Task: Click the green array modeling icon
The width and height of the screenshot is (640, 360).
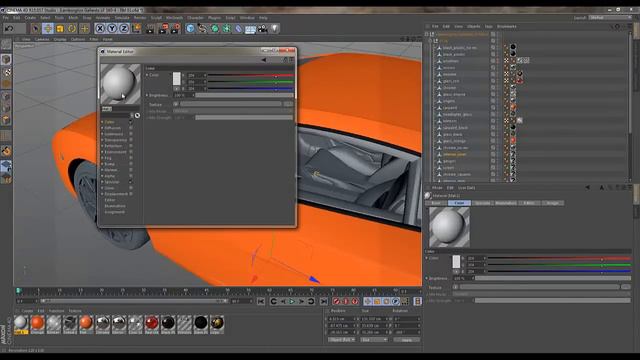Action: coord(227,28)
